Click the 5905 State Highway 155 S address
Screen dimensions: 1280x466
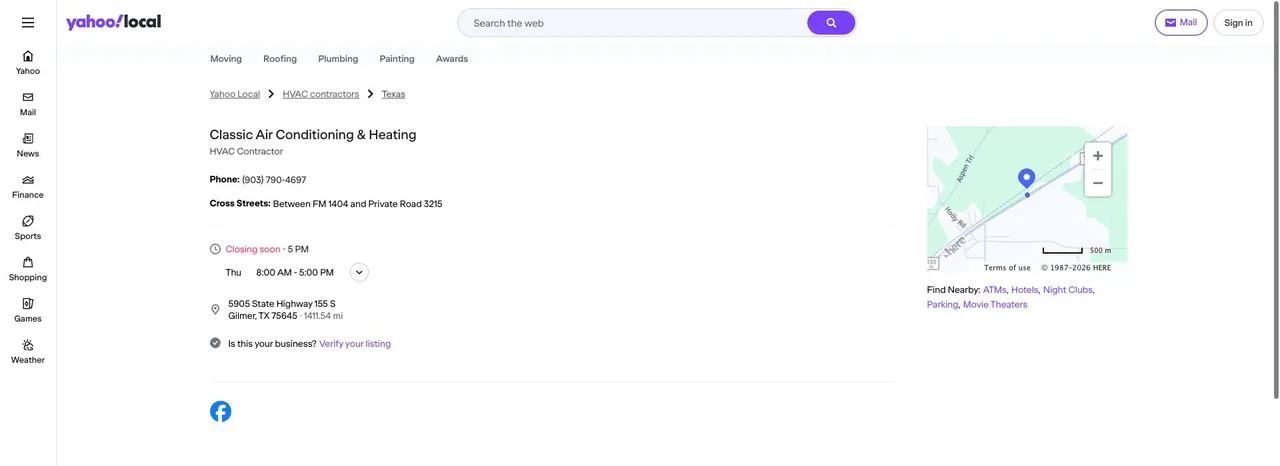click(282, 304)
